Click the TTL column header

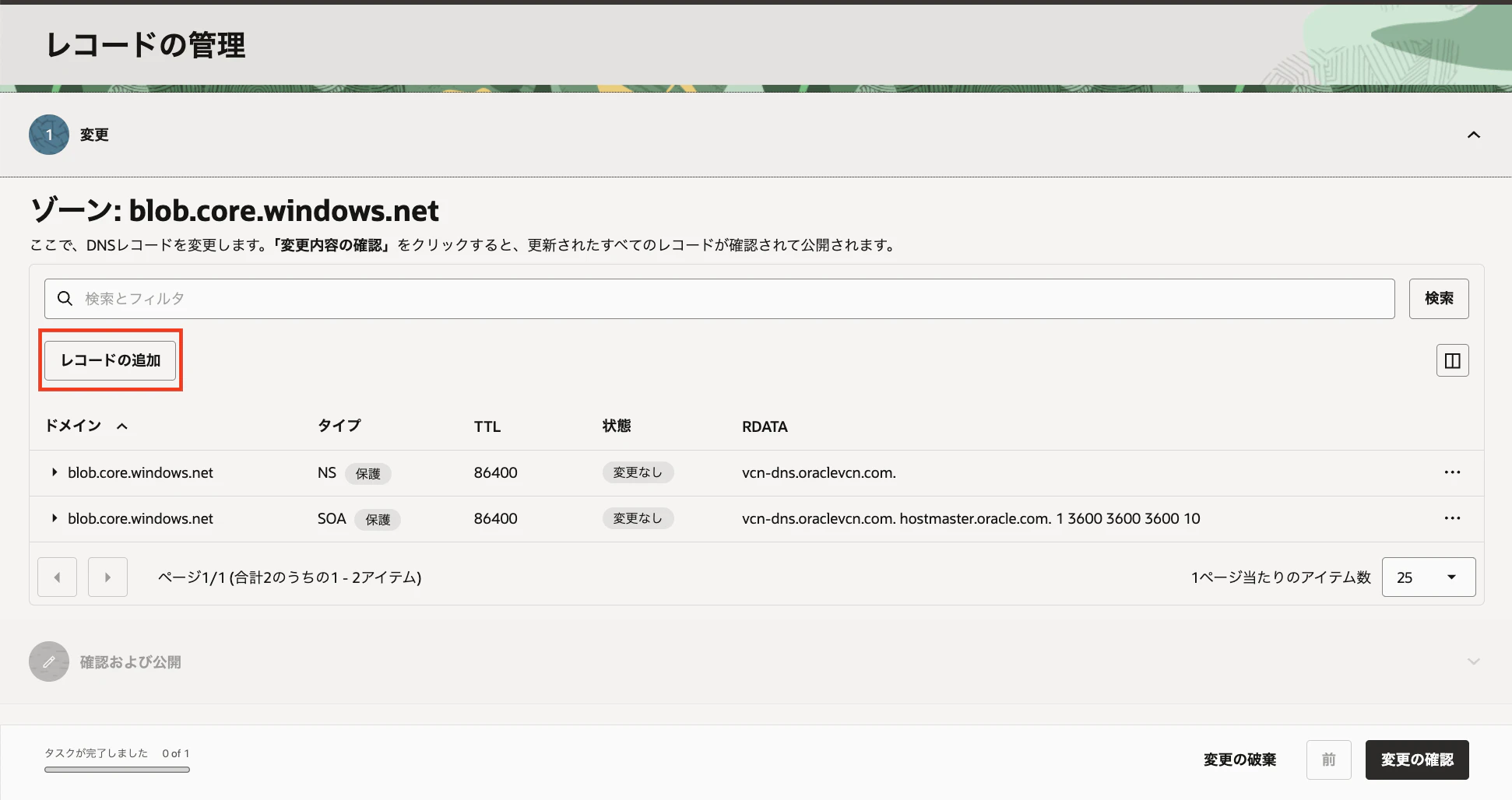(487, 426)
